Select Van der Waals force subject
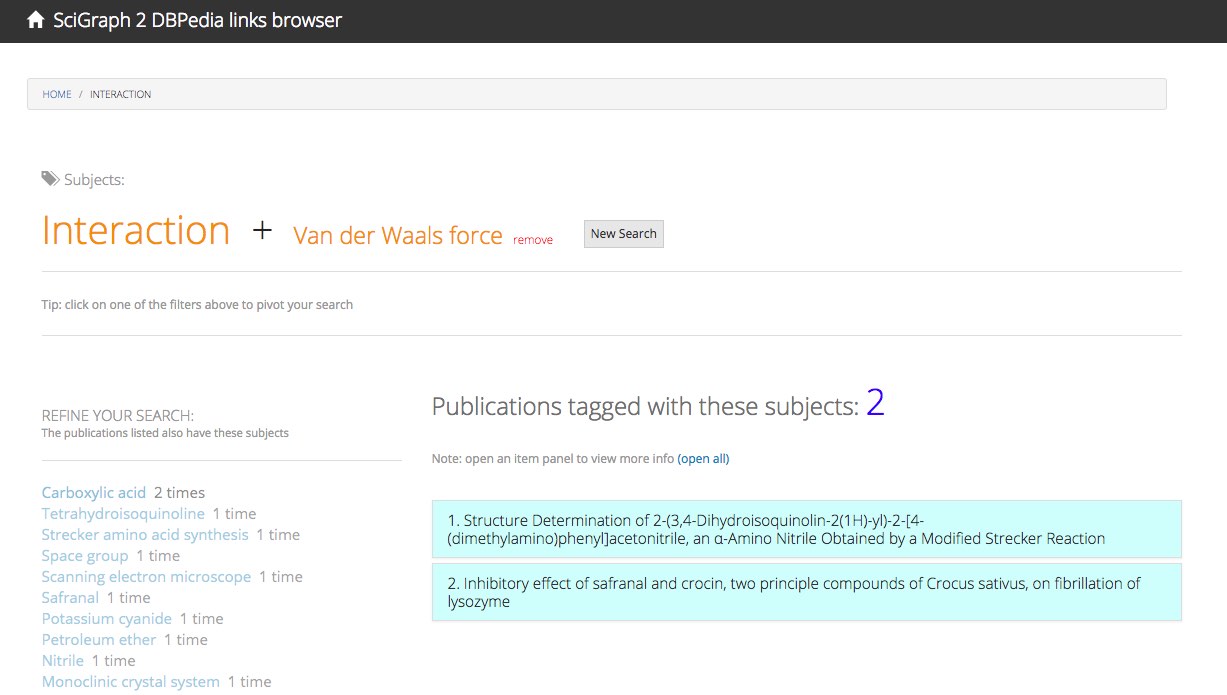Viewport: 1227px width, 695px height. point(398,235)
